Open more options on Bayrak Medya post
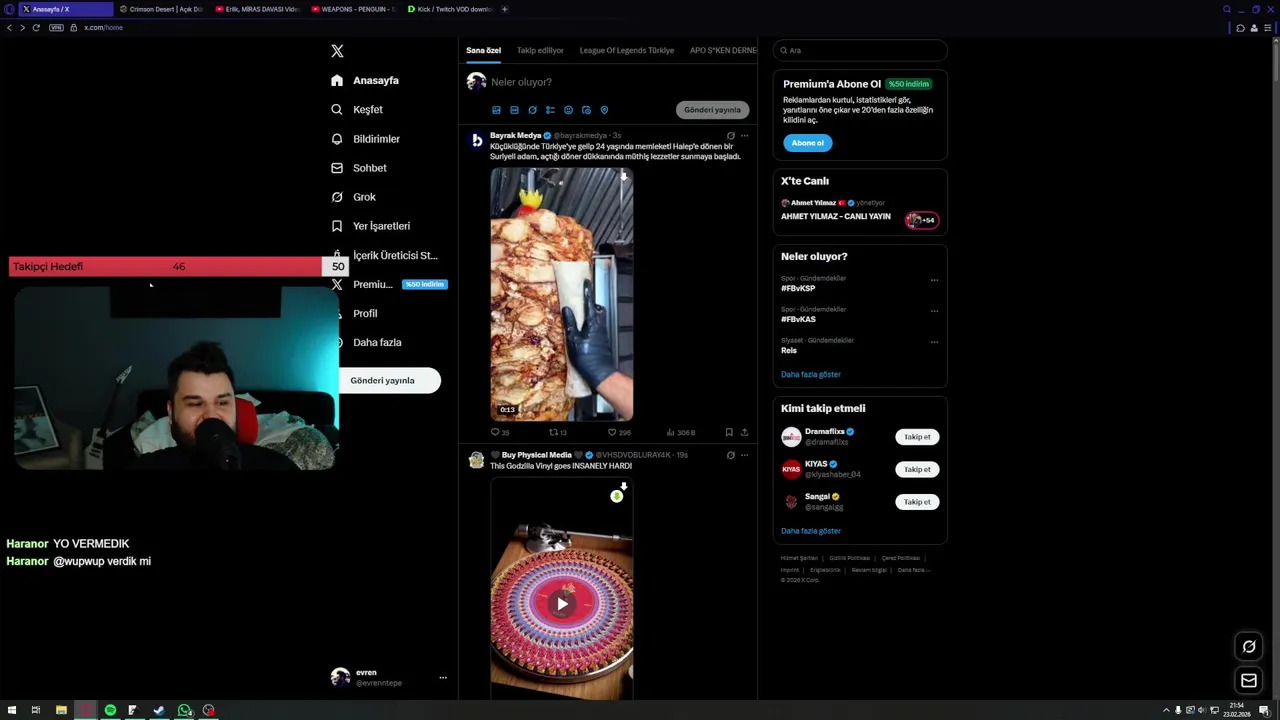Image resolution: width=1280 pixels, height=720 pixels. 744,135
